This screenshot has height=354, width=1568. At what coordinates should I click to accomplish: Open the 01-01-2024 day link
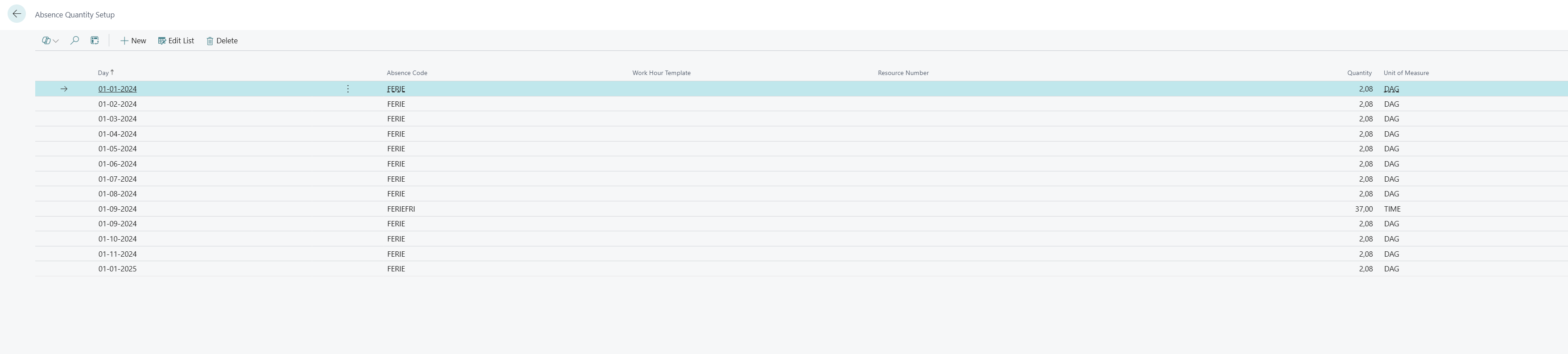(117, 89)
